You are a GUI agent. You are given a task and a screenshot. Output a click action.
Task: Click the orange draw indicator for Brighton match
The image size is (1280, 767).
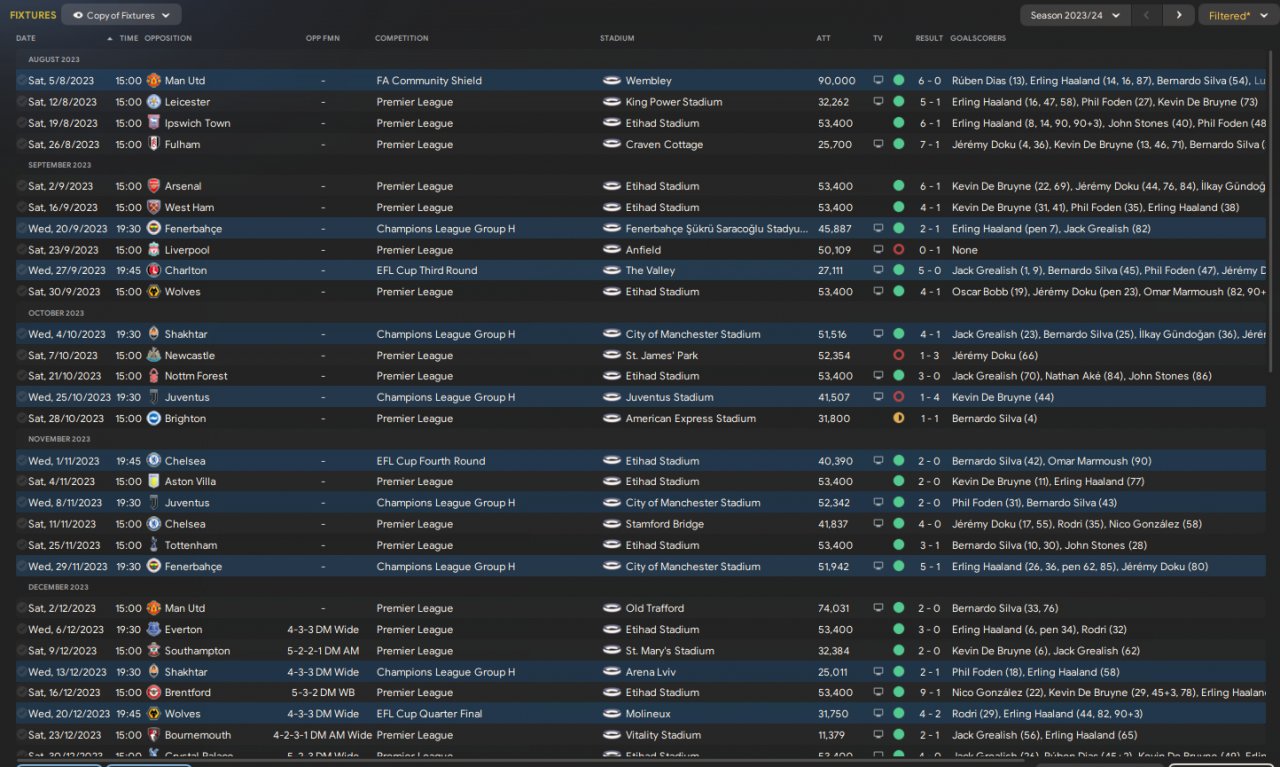898,418
